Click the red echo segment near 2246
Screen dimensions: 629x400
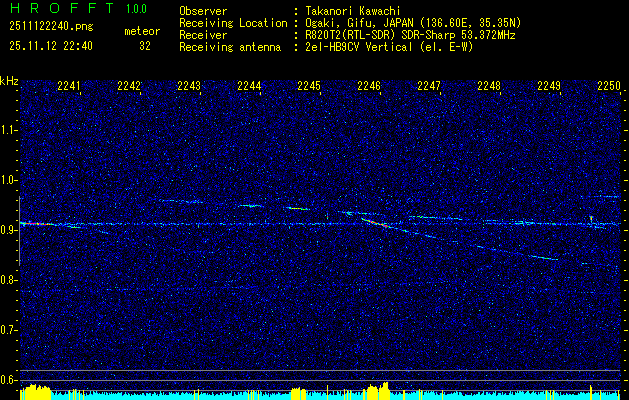tap(375, 223)
